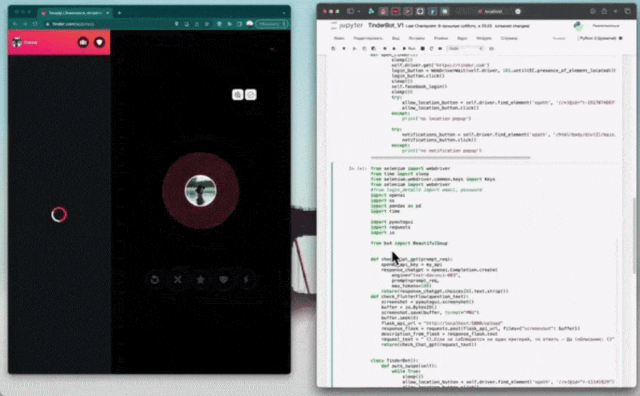Open the cell type Code dropdown
The width and height of the screenshot is (640, 396).
[465, 49]
